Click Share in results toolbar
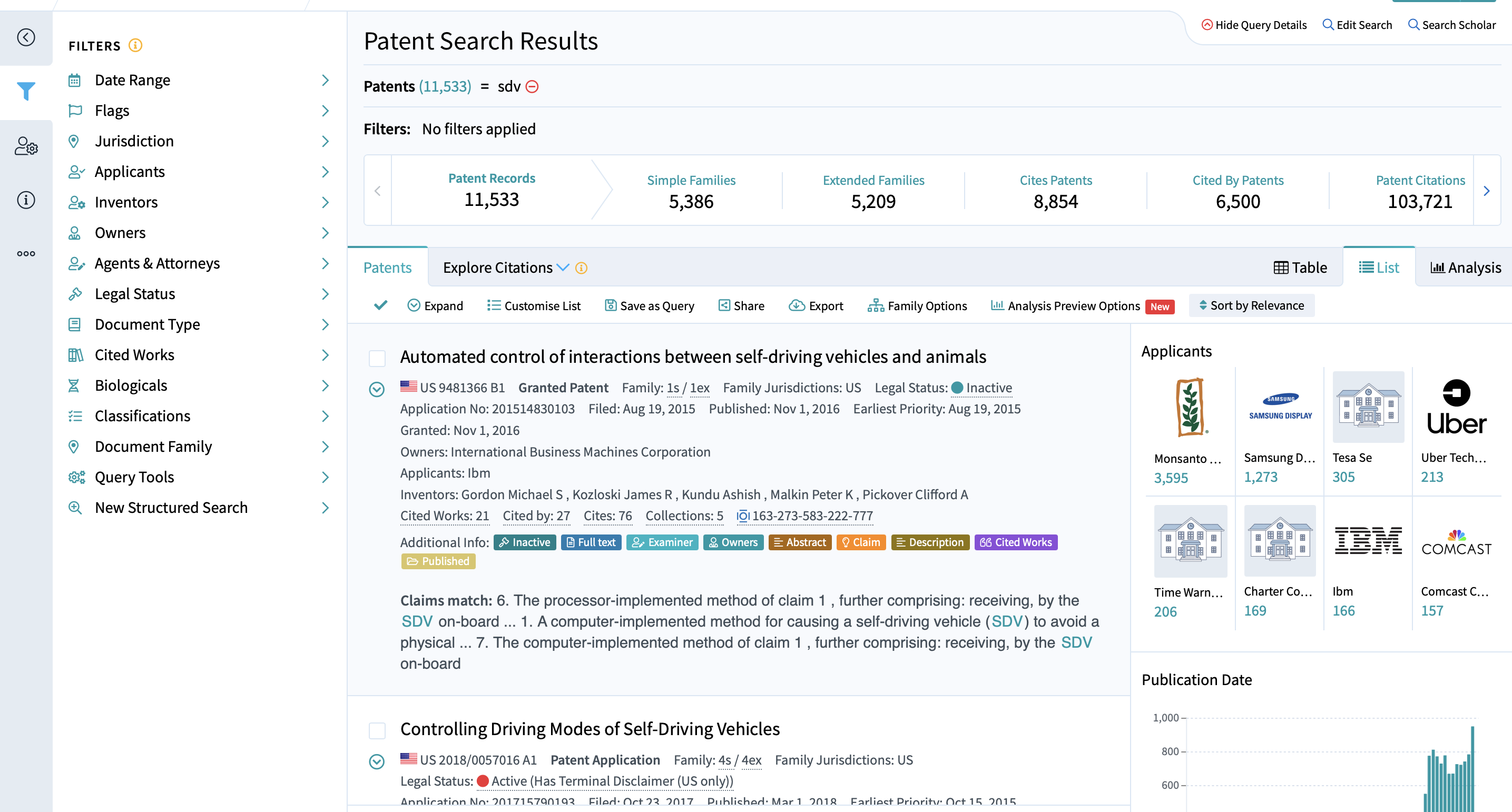This screenshot has width=1512, height=812. tap(741, 305)
